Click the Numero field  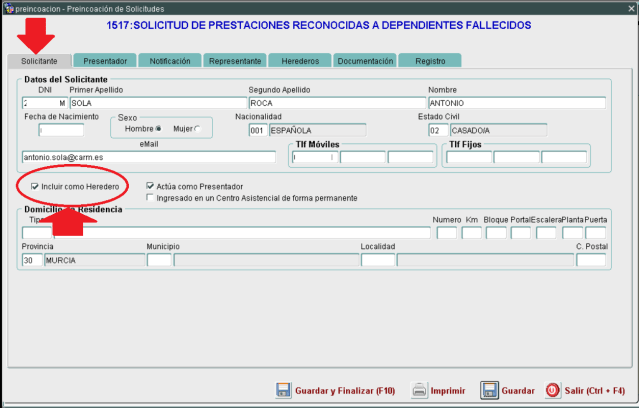447,233
